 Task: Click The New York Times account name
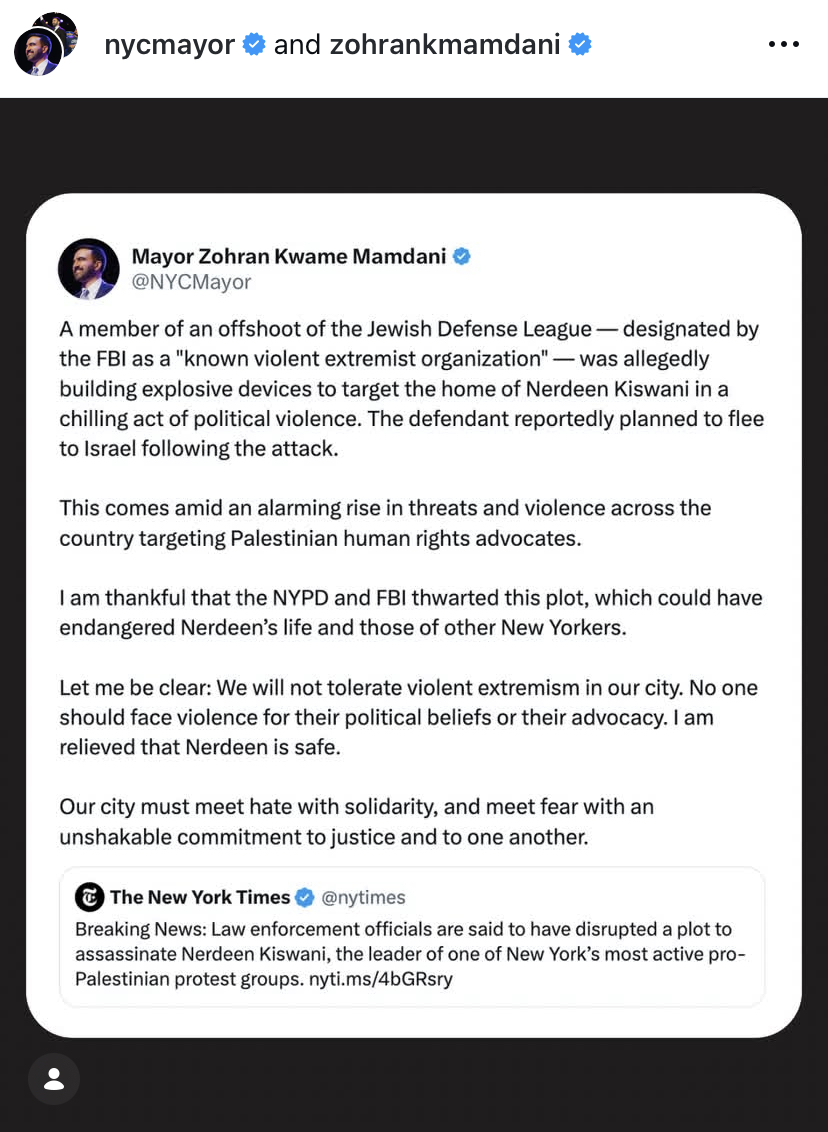click(x=200, y=897)
